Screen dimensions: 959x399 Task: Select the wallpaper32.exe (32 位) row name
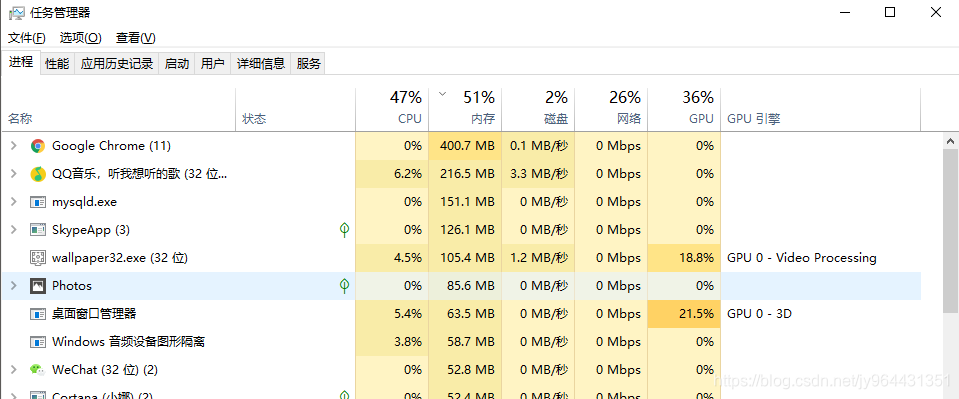point(120,258)
